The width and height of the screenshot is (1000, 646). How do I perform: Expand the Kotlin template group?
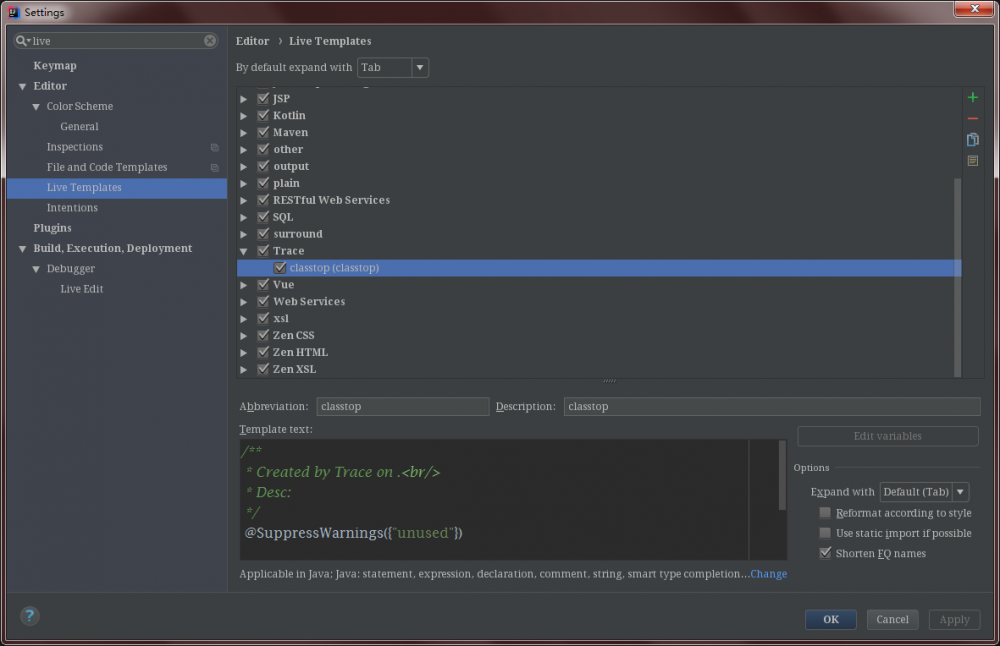(243, 114)
